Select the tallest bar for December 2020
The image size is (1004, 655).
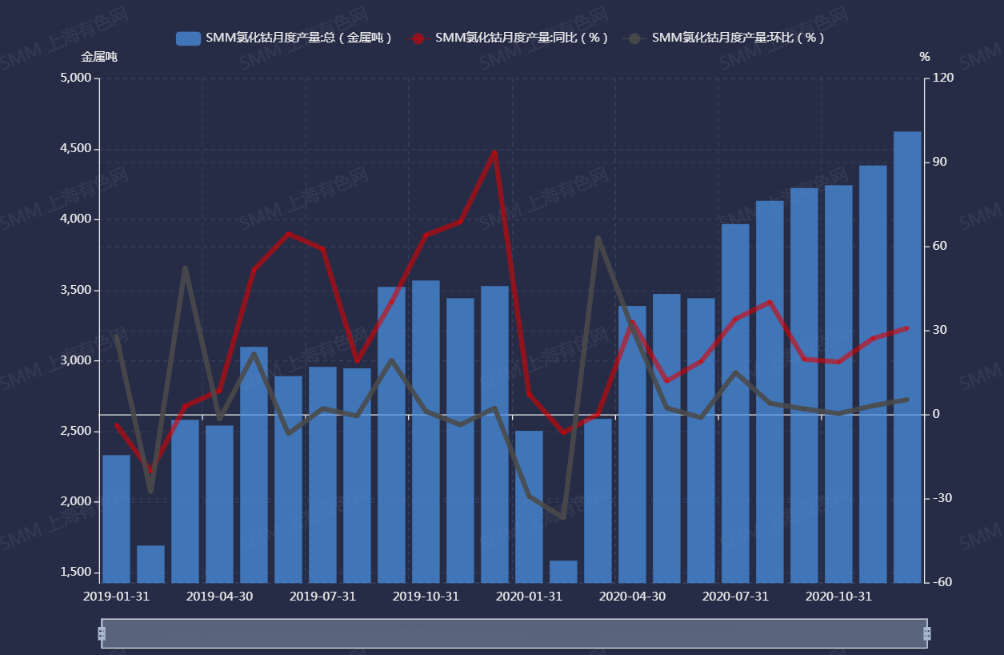click(907, 357)
